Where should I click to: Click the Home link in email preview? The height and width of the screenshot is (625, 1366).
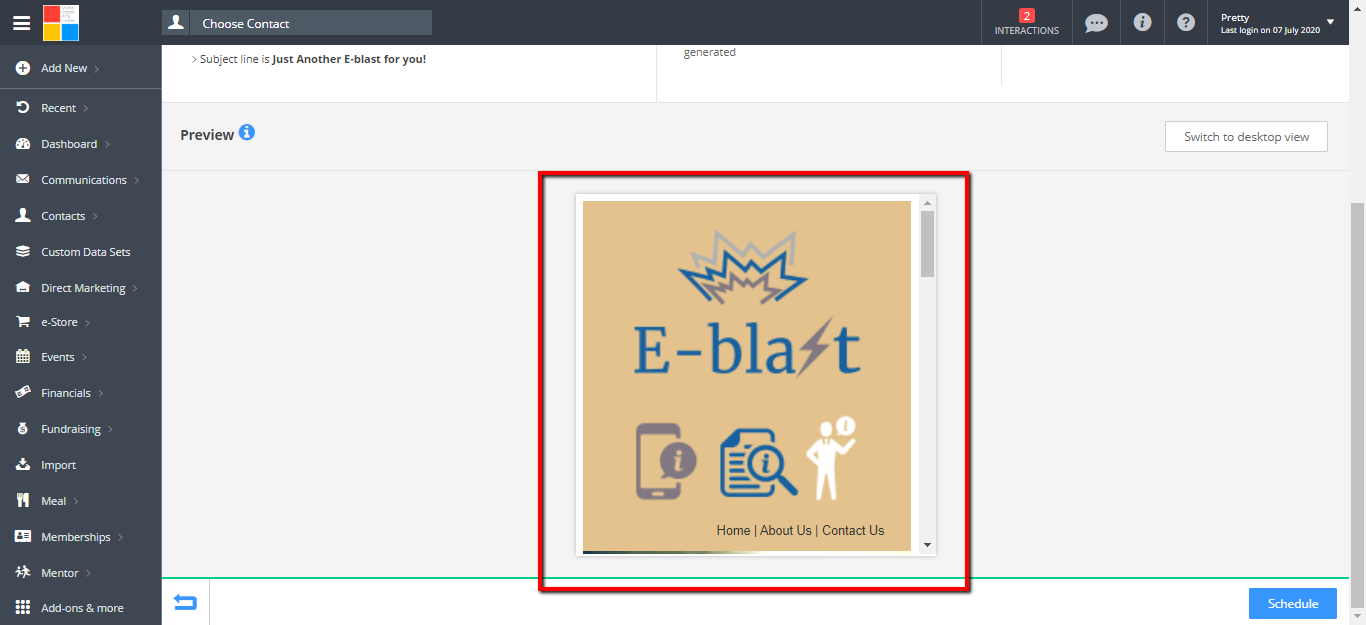[x=733, y=531]
